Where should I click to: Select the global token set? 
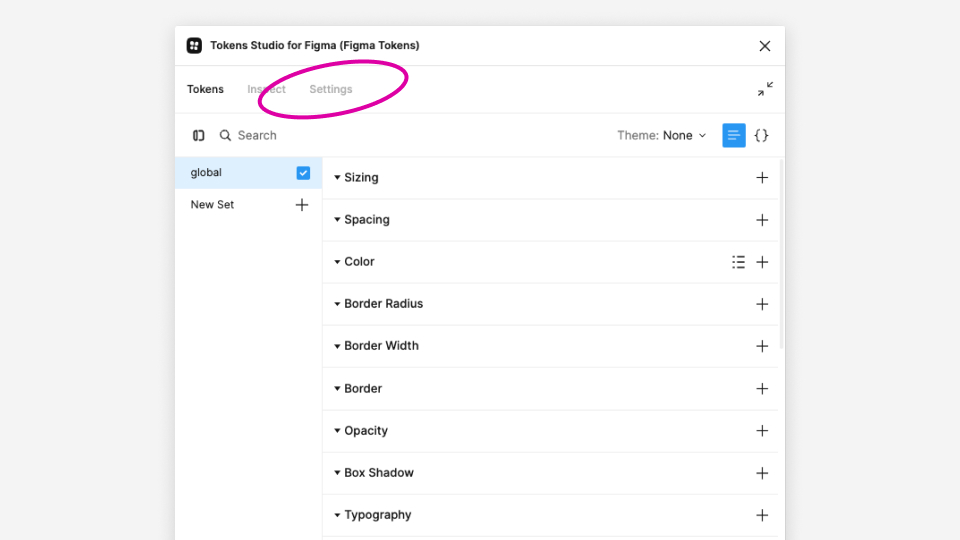(248, 173)
